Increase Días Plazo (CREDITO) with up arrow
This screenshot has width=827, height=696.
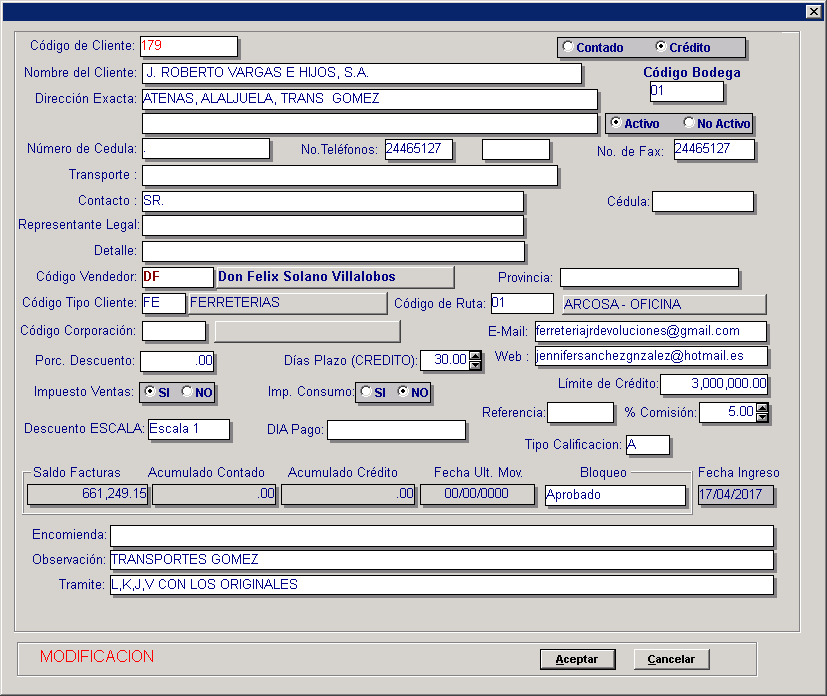pyautogui.click(x=475, y=355)
